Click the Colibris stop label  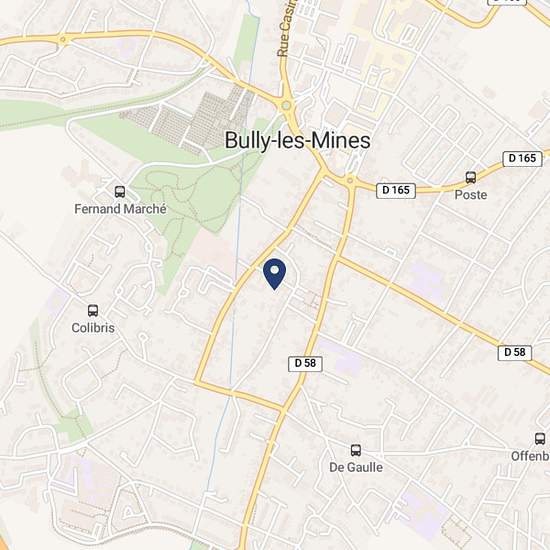click(x=93, y=328)
